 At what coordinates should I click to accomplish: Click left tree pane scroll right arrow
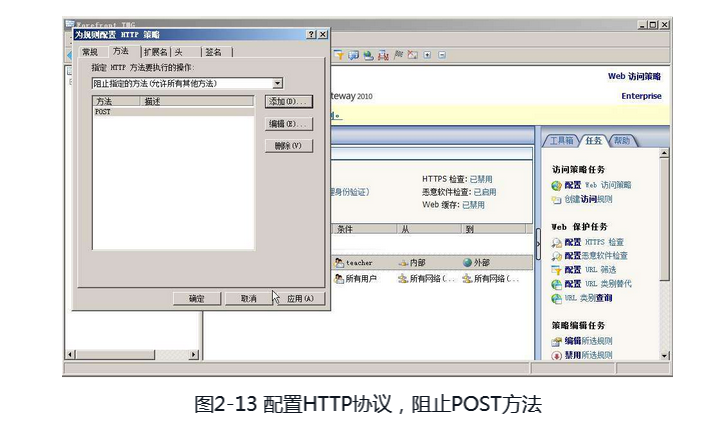click(x=194, y=355)
